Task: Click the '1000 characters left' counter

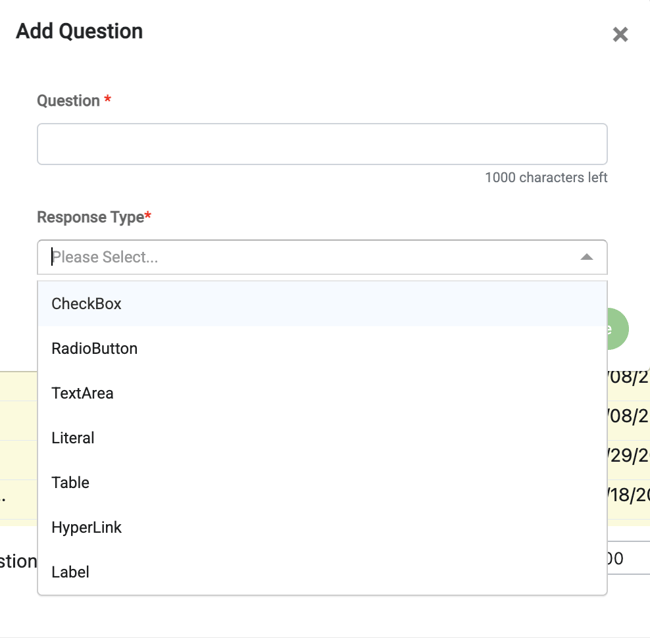Action: (x=546, y=178)
